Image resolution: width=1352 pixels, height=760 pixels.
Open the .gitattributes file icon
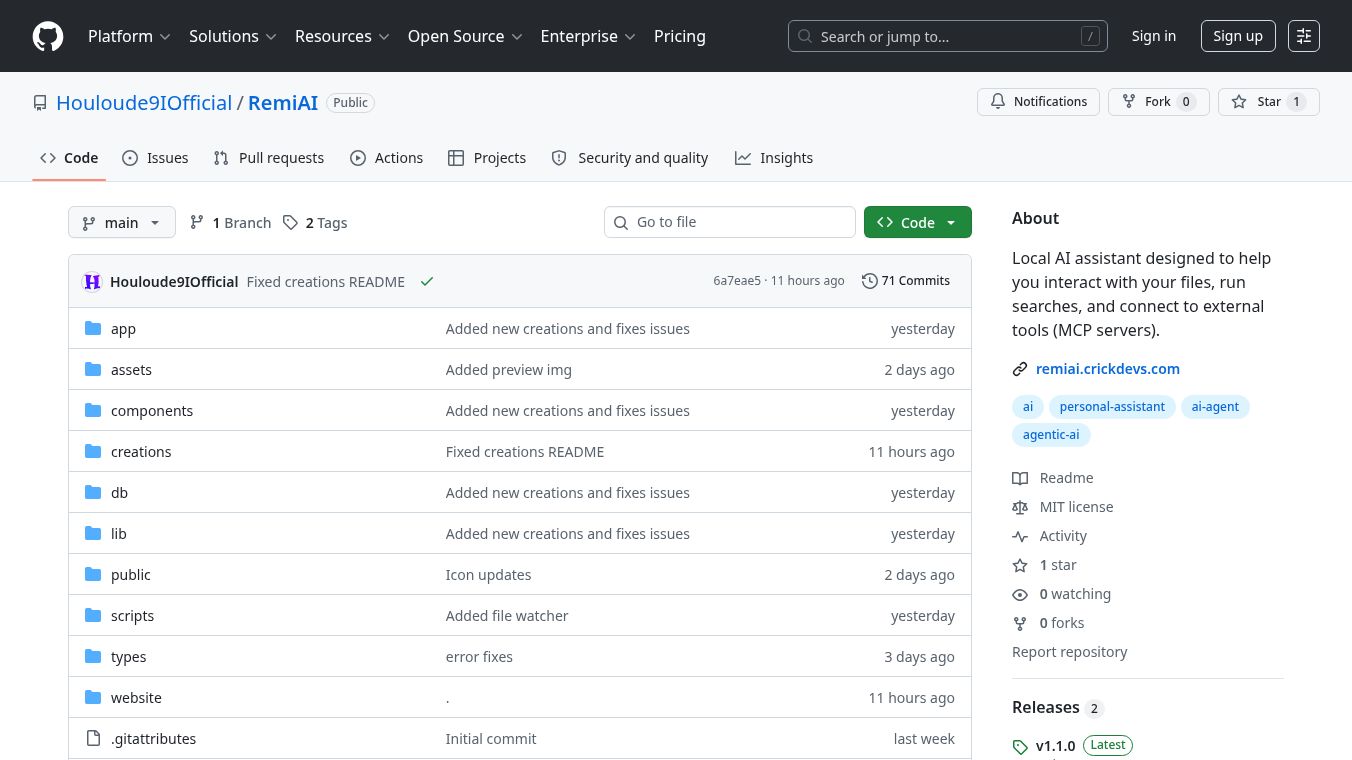pos(93,738)
